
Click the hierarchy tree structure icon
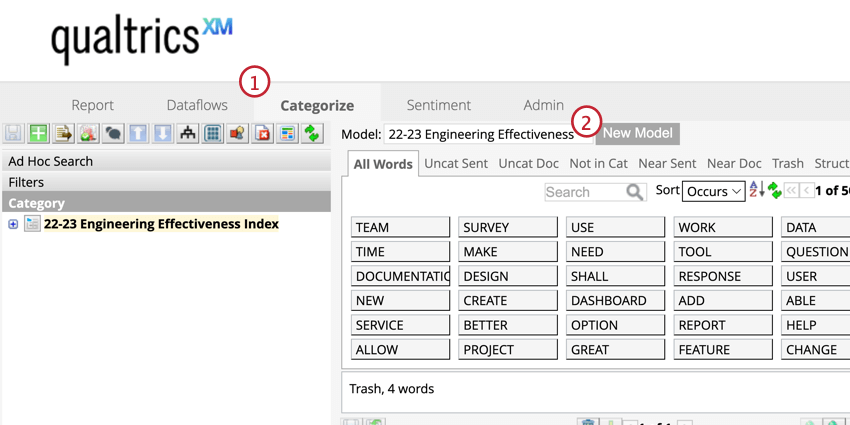pyautogui.click(x=188, y=133)
